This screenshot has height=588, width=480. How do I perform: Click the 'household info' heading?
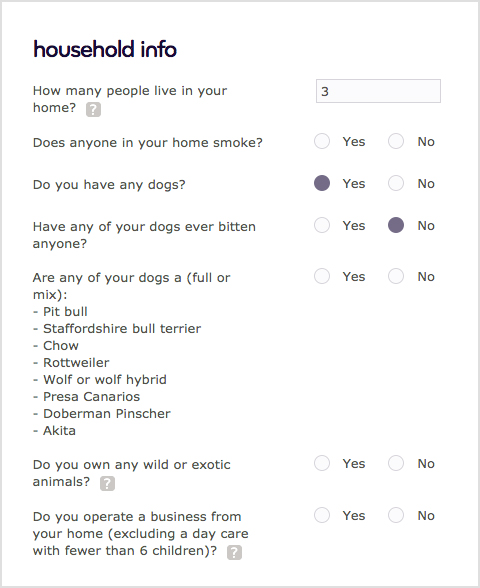pyautogui.click(x=105, y=49)
